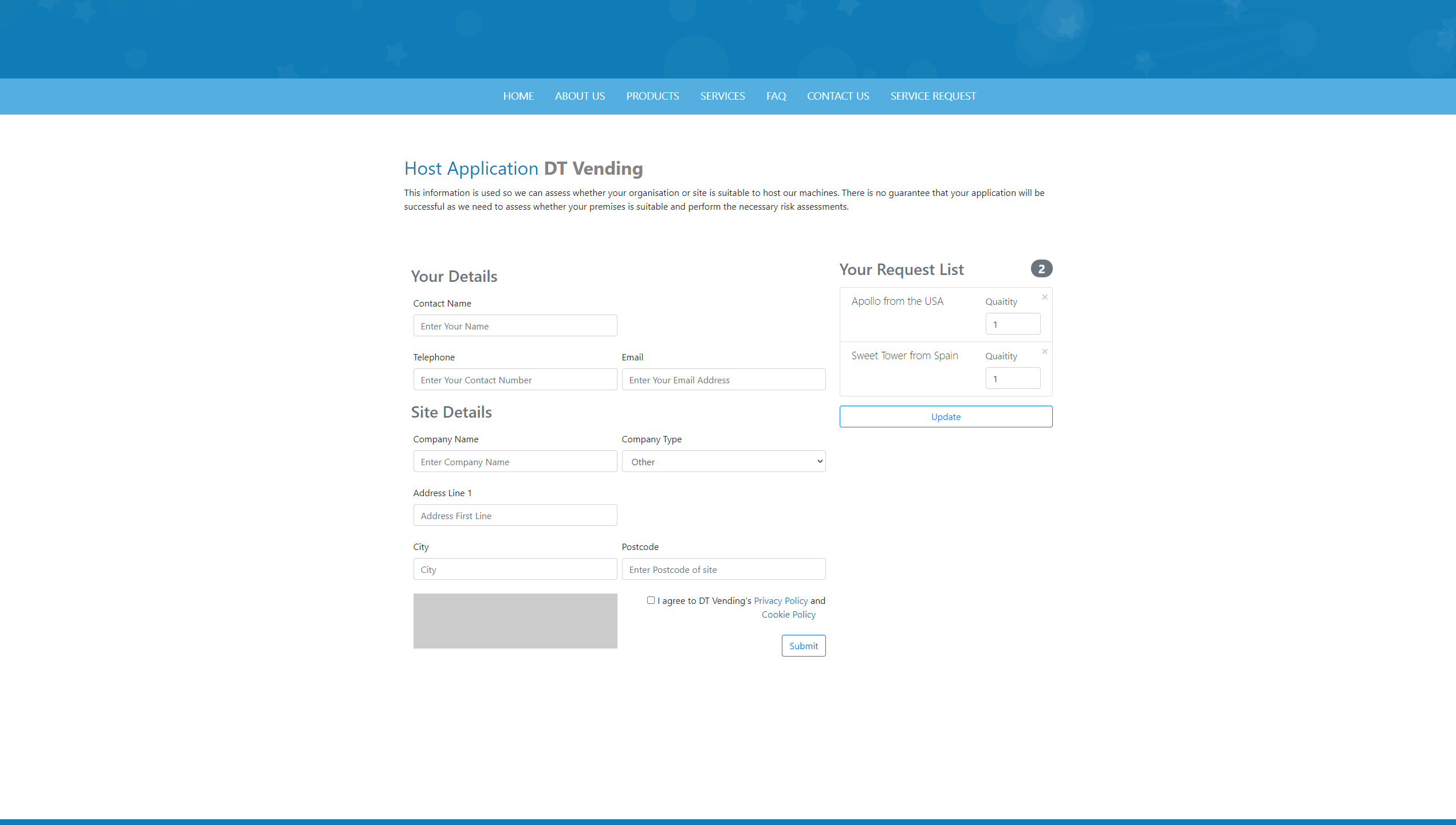Remove Apollo from the USA item

(x=1045, y=297)
